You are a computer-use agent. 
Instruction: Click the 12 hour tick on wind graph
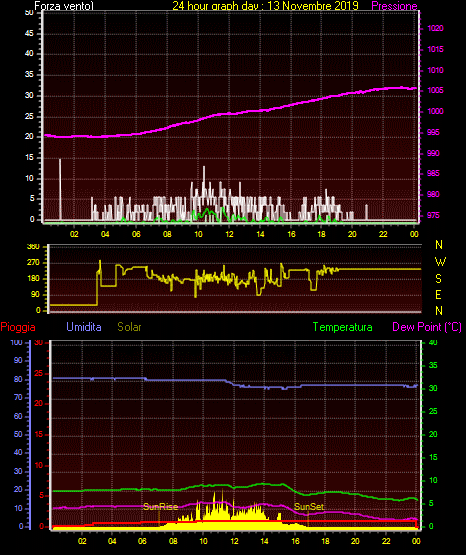coord(229,234)
